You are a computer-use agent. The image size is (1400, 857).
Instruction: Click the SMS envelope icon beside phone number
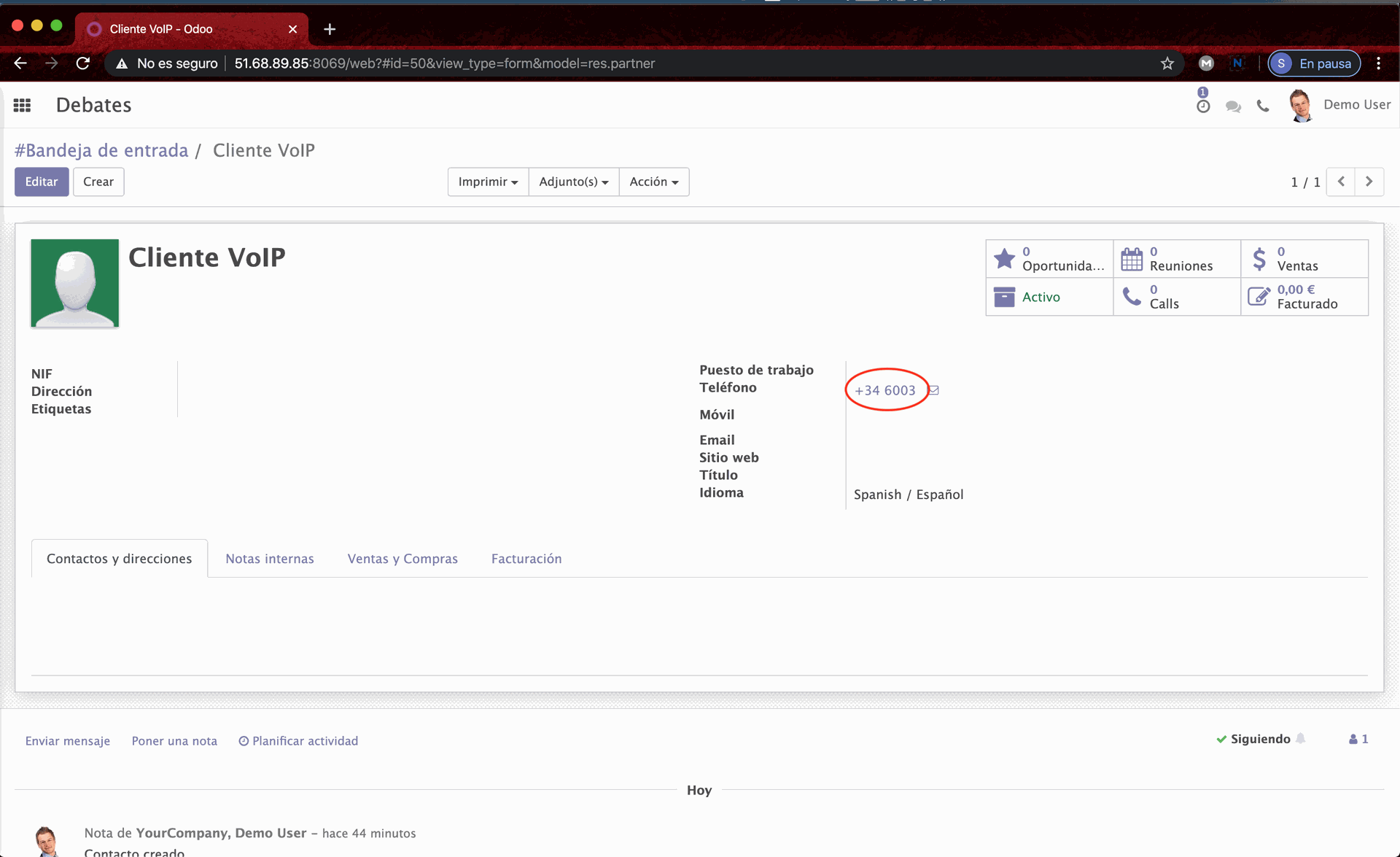coord(934,390)
